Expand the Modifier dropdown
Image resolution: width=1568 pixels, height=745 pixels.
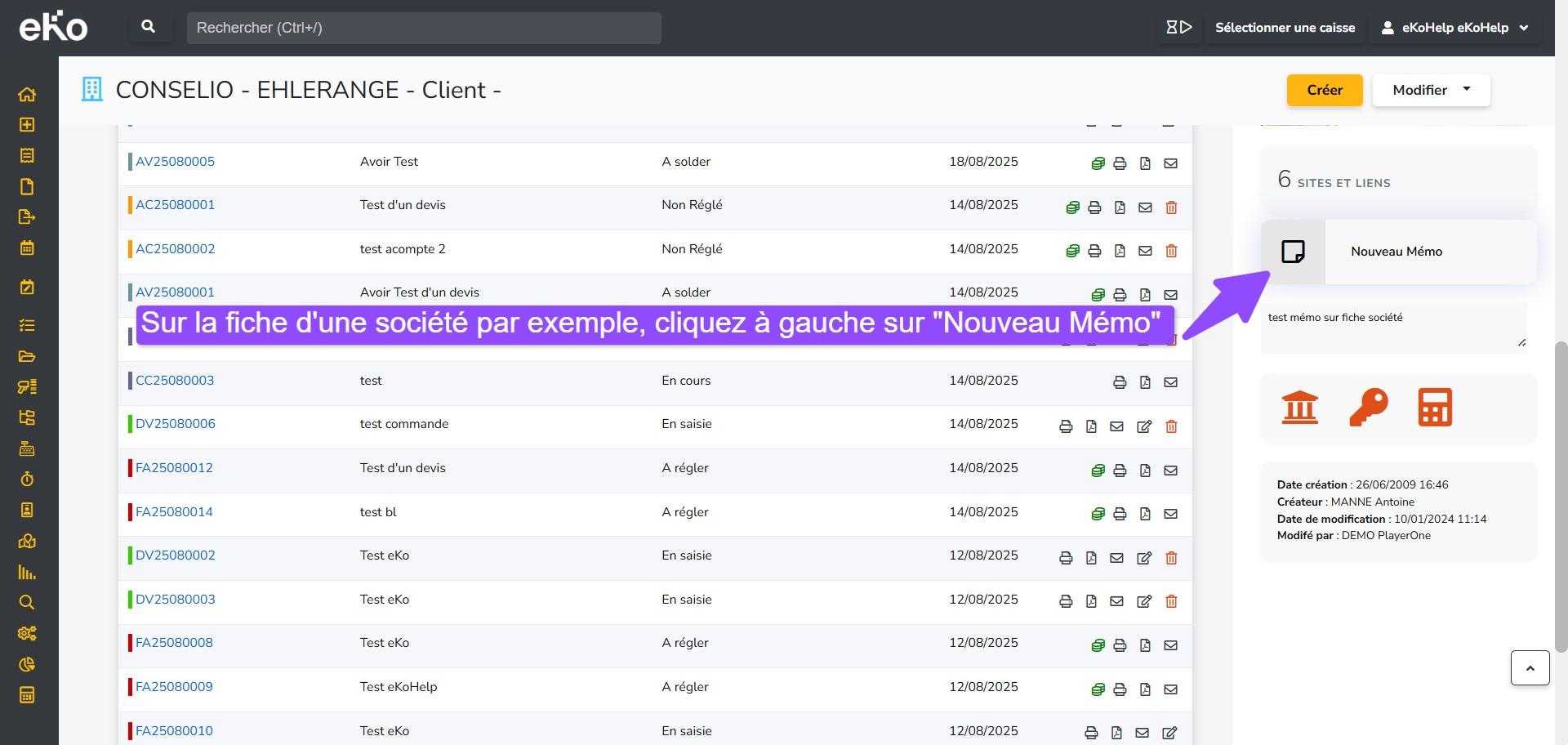(x=1431, y=90)
